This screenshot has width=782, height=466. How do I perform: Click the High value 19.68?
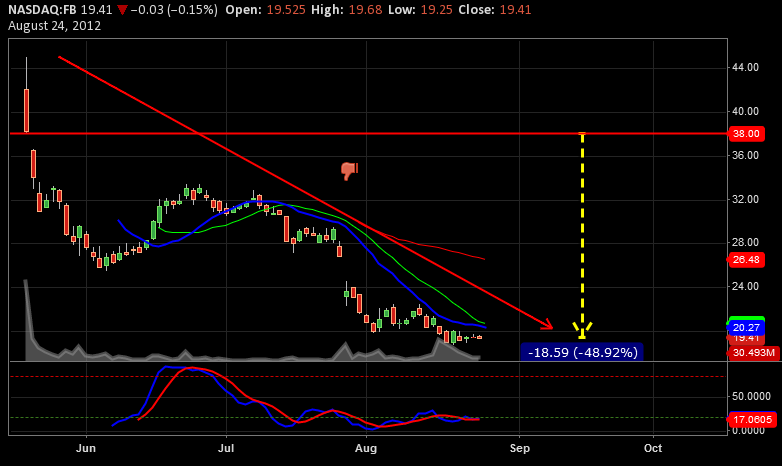coord(365,9)
